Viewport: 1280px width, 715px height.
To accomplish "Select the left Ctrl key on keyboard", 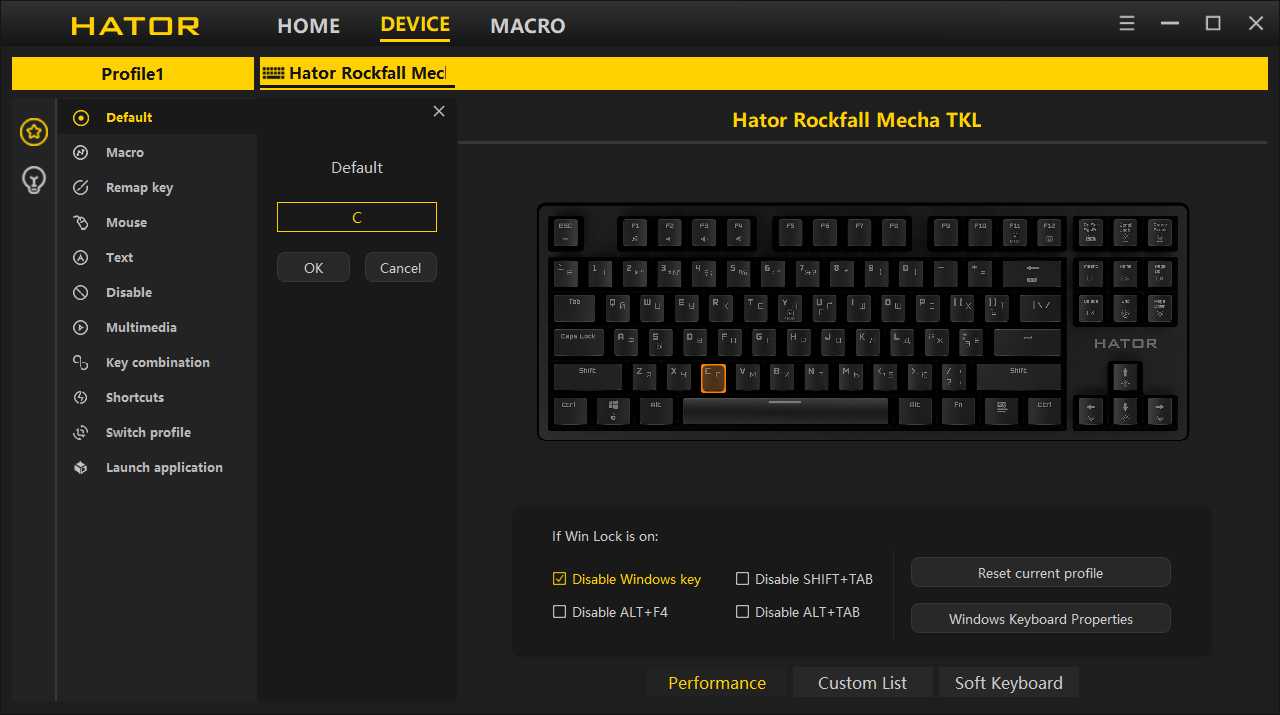I will tap(569, 410).
